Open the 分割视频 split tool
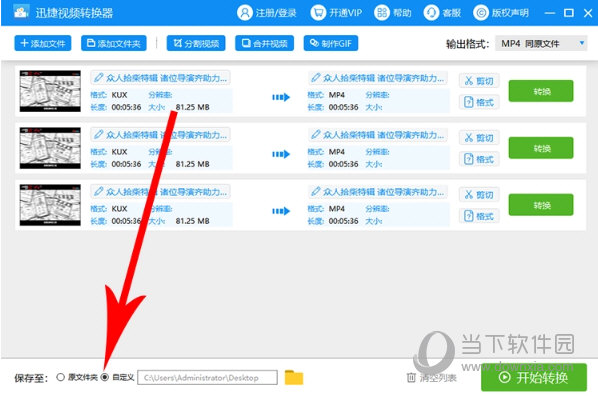 point(196,43)
